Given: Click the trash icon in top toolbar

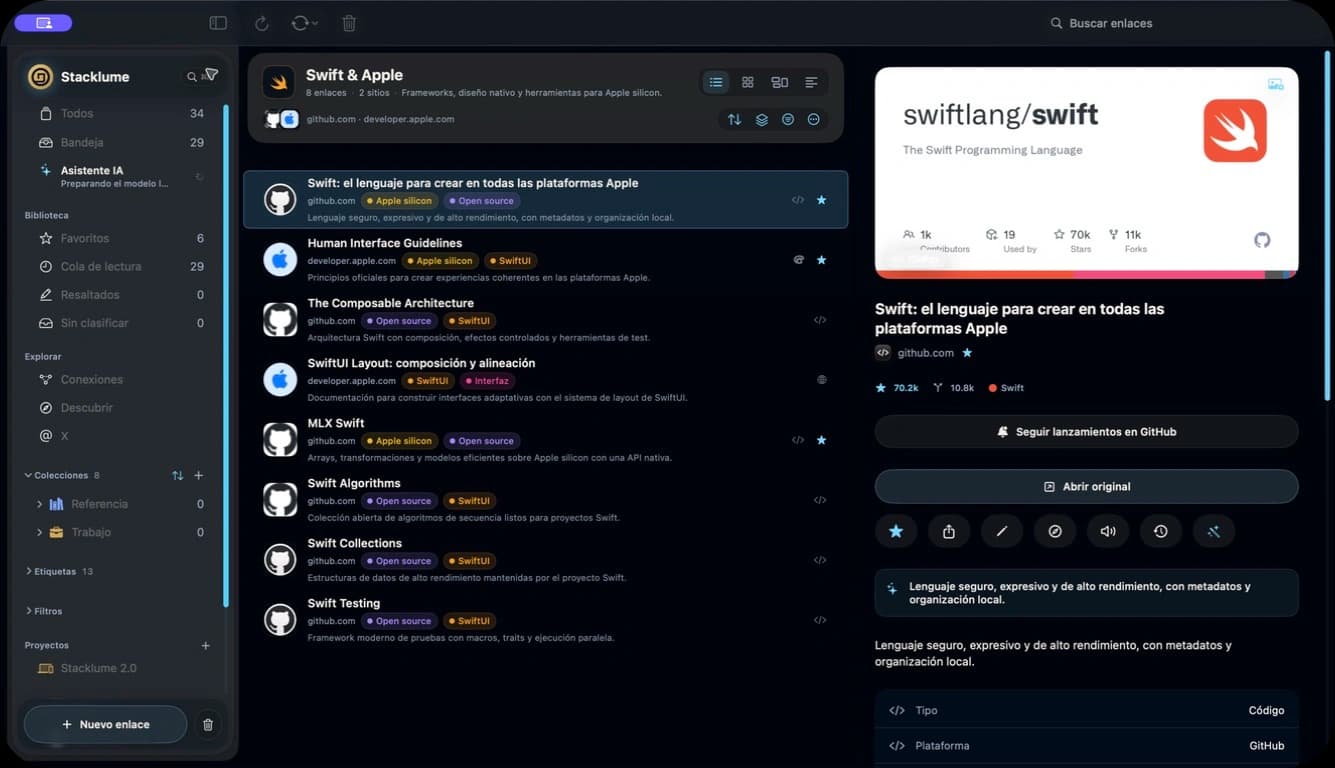Looking at the screenshot, I should 349,23.
